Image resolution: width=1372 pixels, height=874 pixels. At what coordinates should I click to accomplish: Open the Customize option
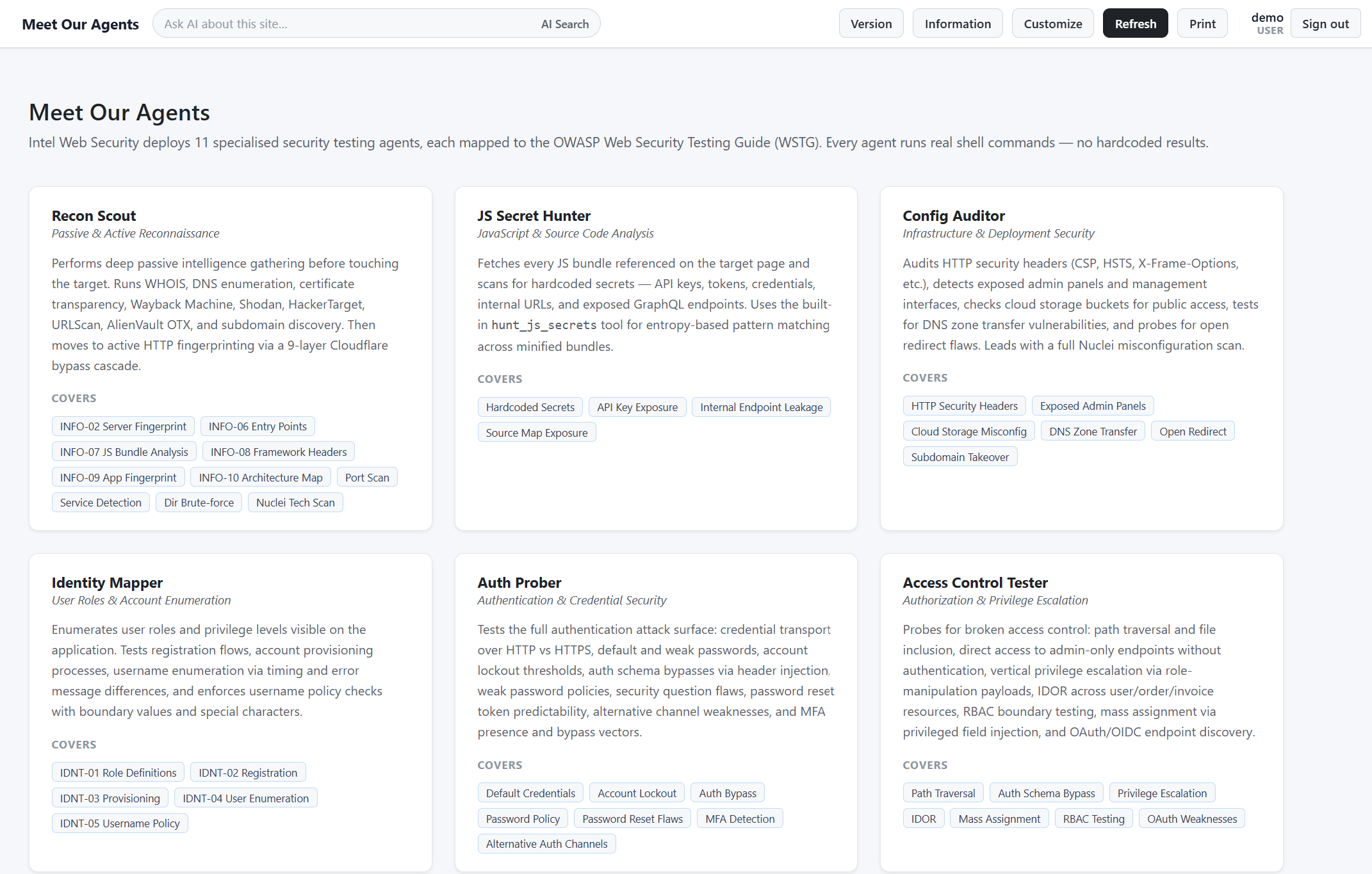pyautogui.click(x=1053, y=24)
